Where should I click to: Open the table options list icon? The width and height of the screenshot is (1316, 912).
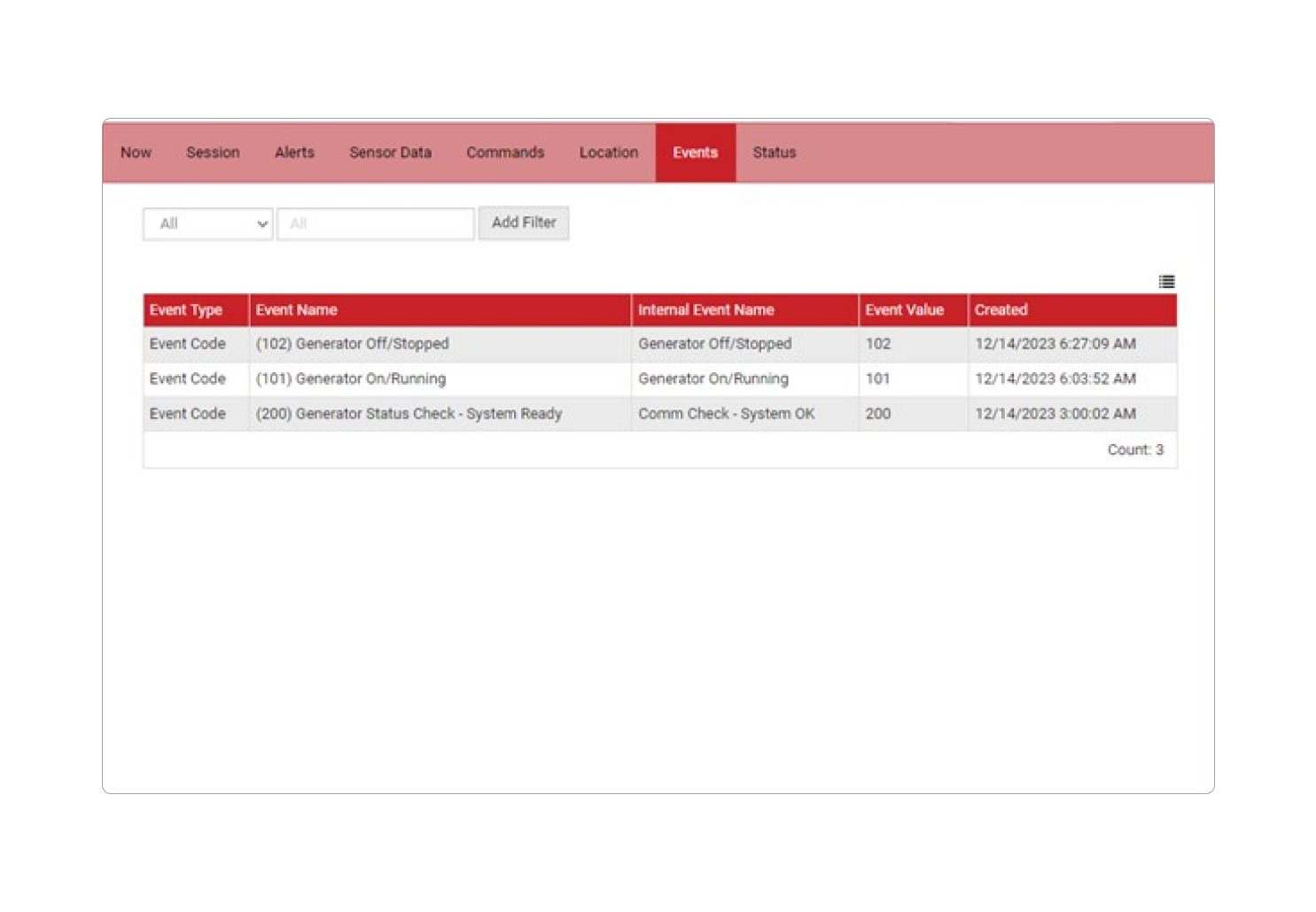click(x=1166, y=282)
